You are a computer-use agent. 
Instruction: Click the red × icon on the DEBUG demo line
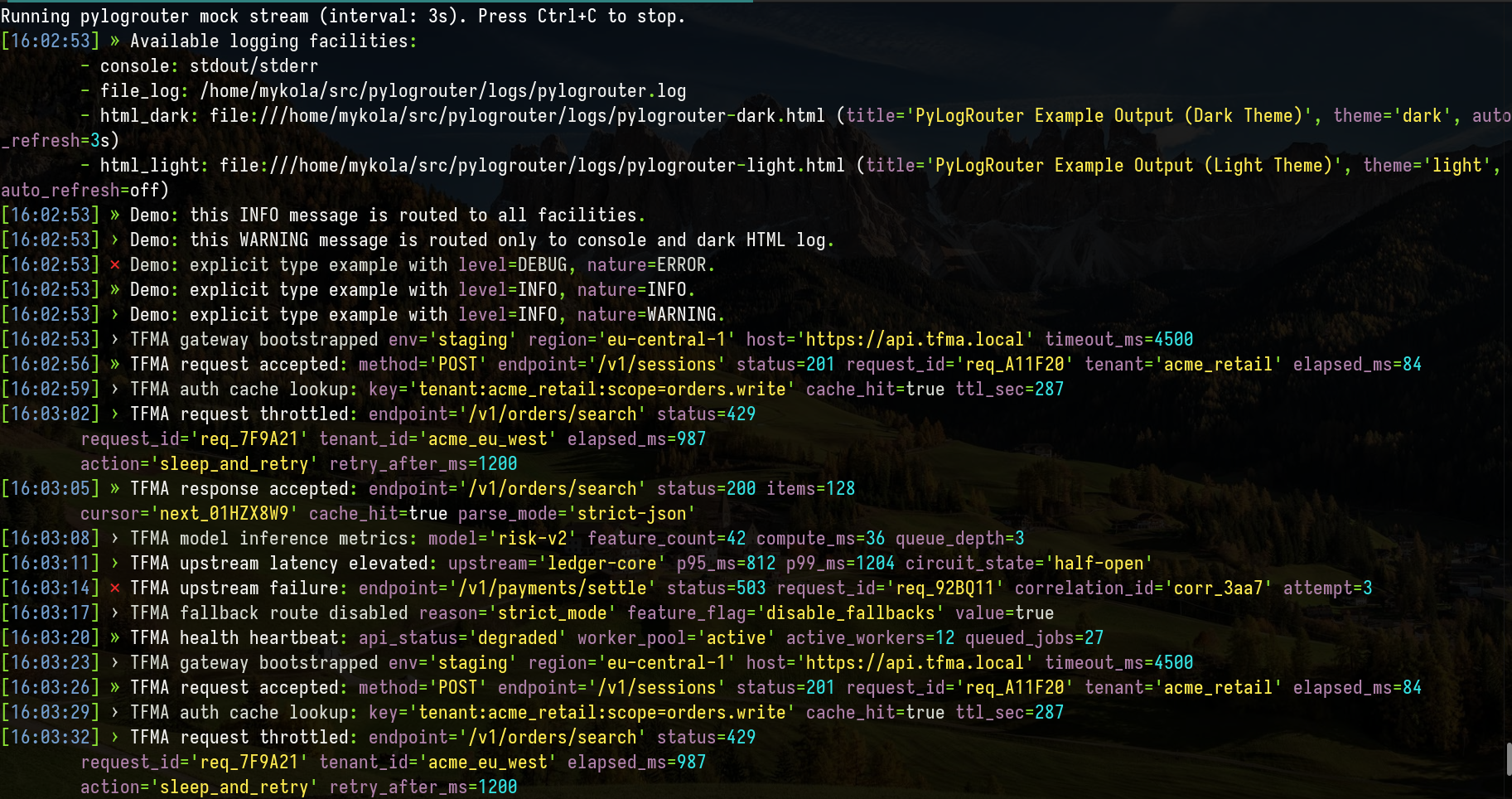(x=115, y=264)
